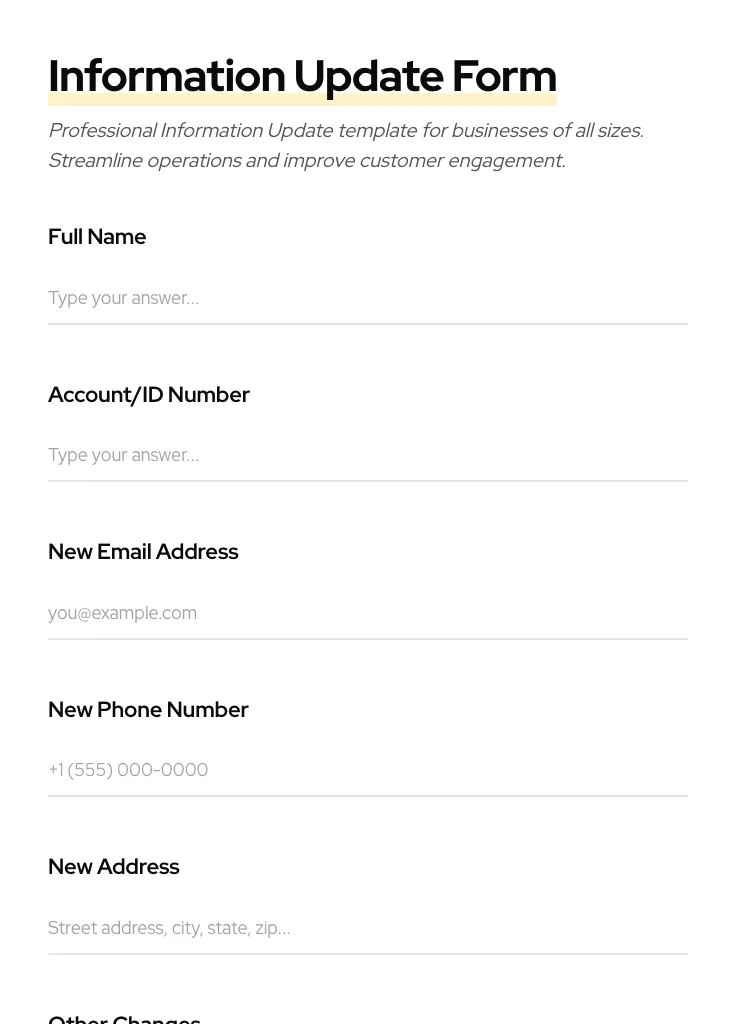
Task: Click the you@example.com email input
Action: (x=367, y=613)
